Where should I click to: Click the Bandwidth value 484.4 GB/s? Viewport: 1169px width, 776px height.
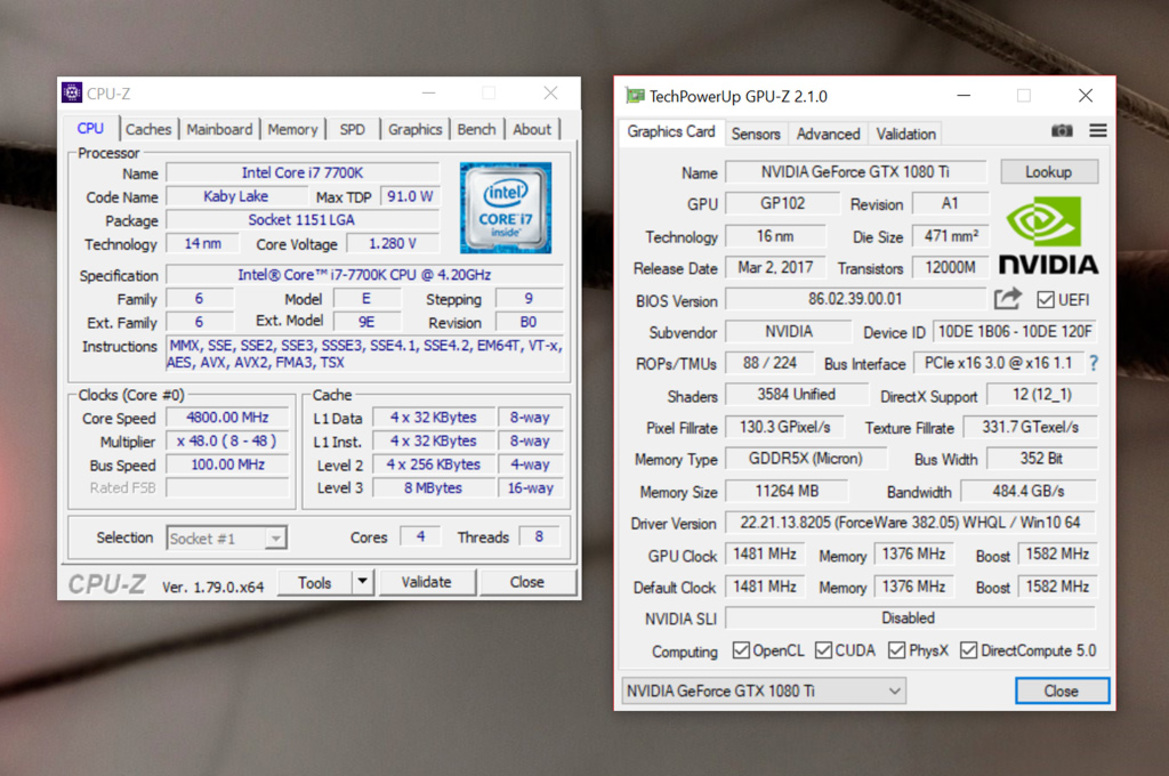point(1028,491)
